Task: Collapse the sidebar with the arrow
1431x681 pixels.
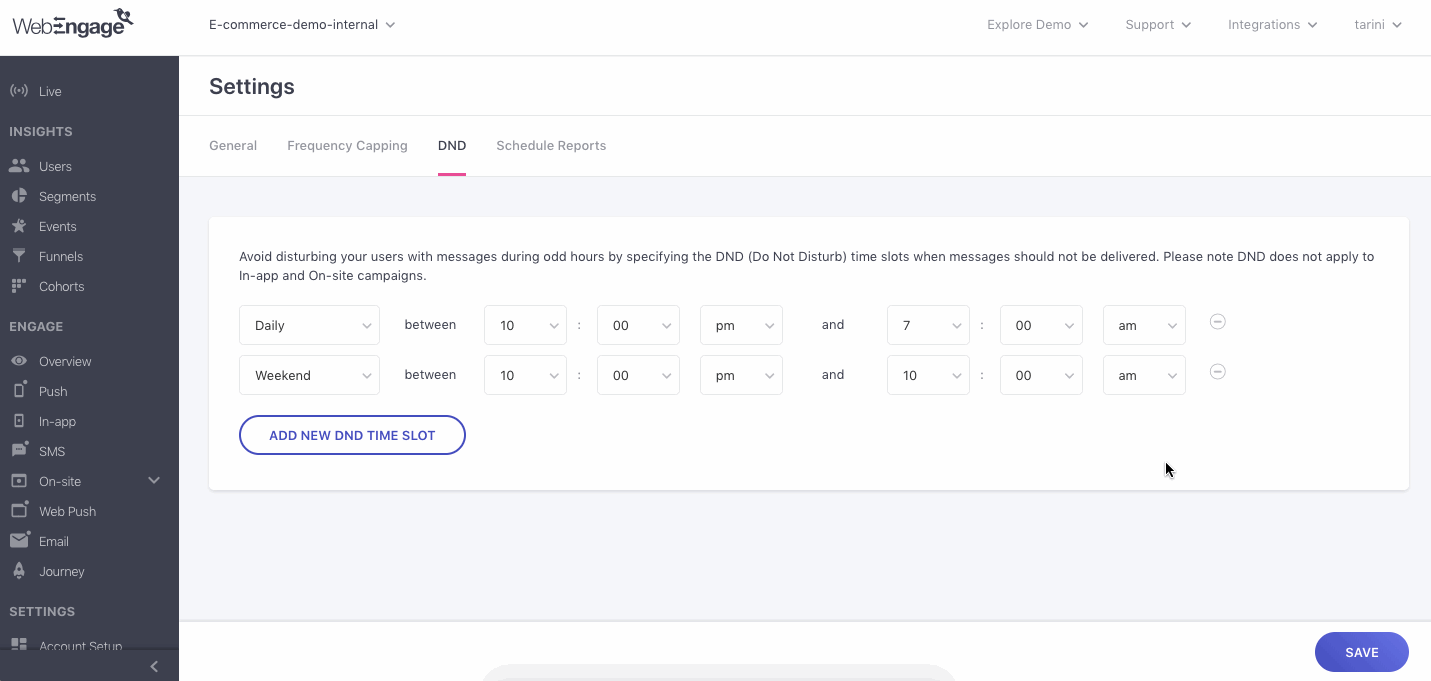Action: click(x=154, y=666)
